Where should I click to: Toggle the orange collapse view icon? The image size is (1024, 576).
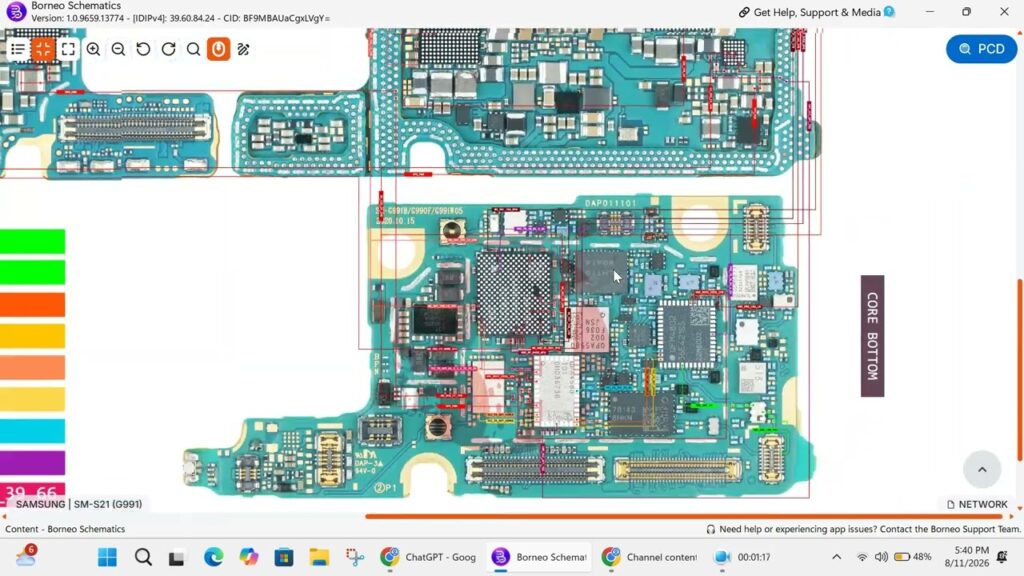42,49
